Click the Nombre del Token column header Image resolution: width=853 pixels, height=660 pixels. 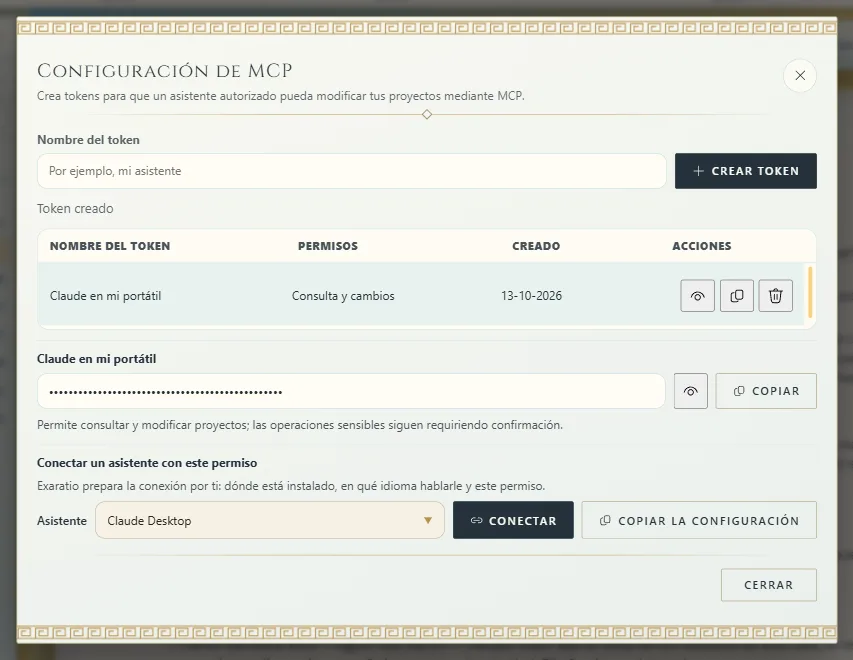coord(110,246)
